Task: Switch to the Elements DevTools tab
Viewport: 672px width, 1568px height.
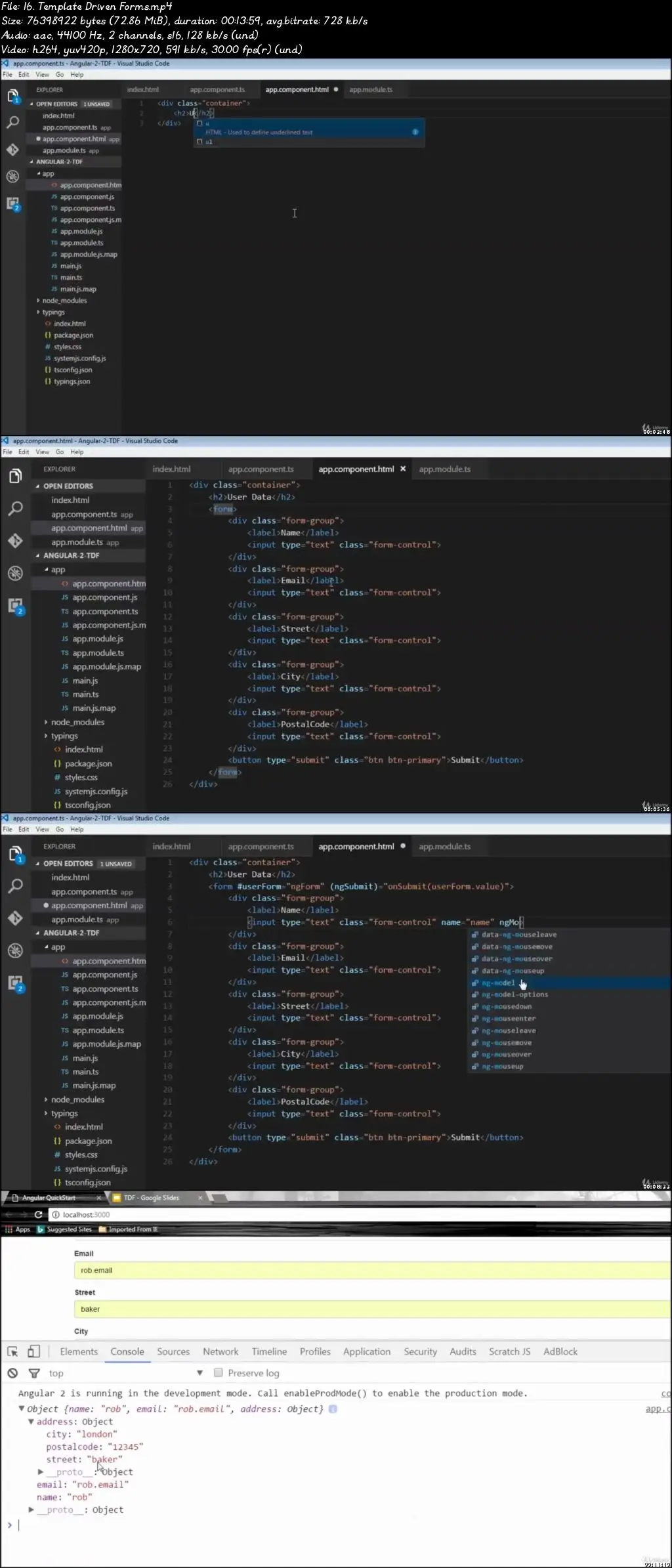Action: point(79,1351)
